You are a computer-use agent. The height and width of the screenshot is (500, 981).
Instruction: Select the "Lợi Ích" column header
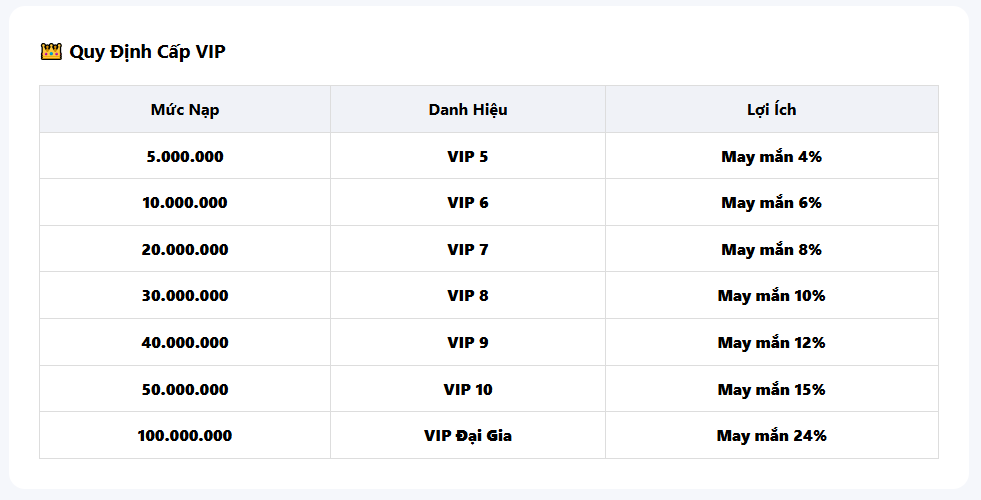point(771,110)
